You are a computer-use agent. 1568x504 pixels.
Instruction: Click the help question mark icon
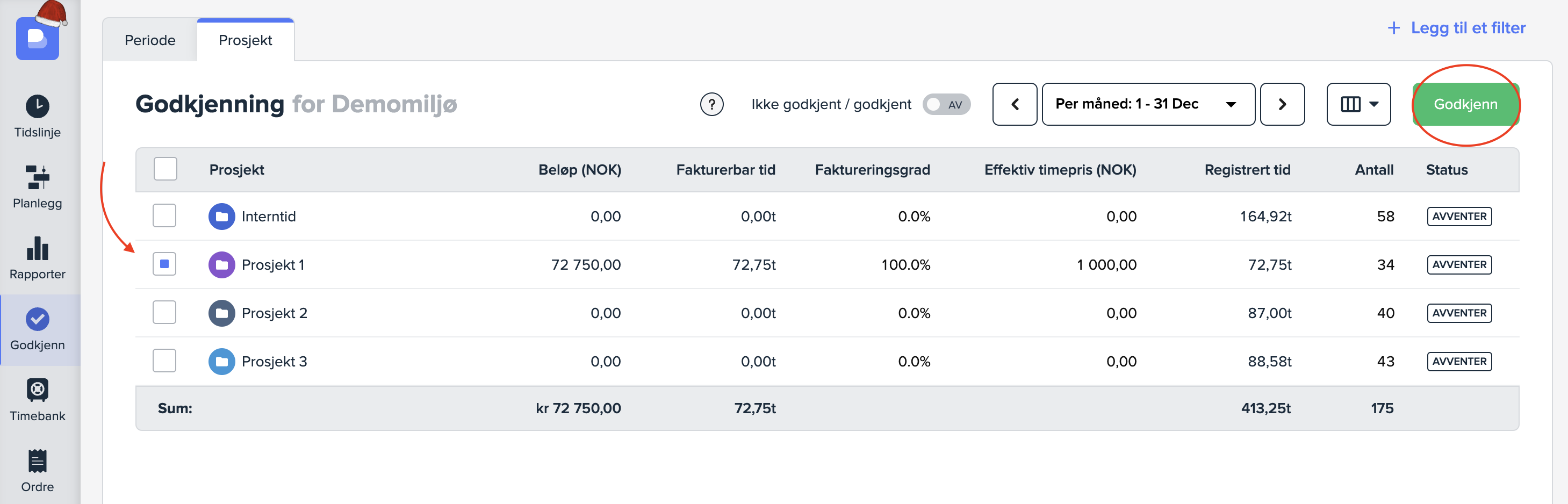[711, 104]
